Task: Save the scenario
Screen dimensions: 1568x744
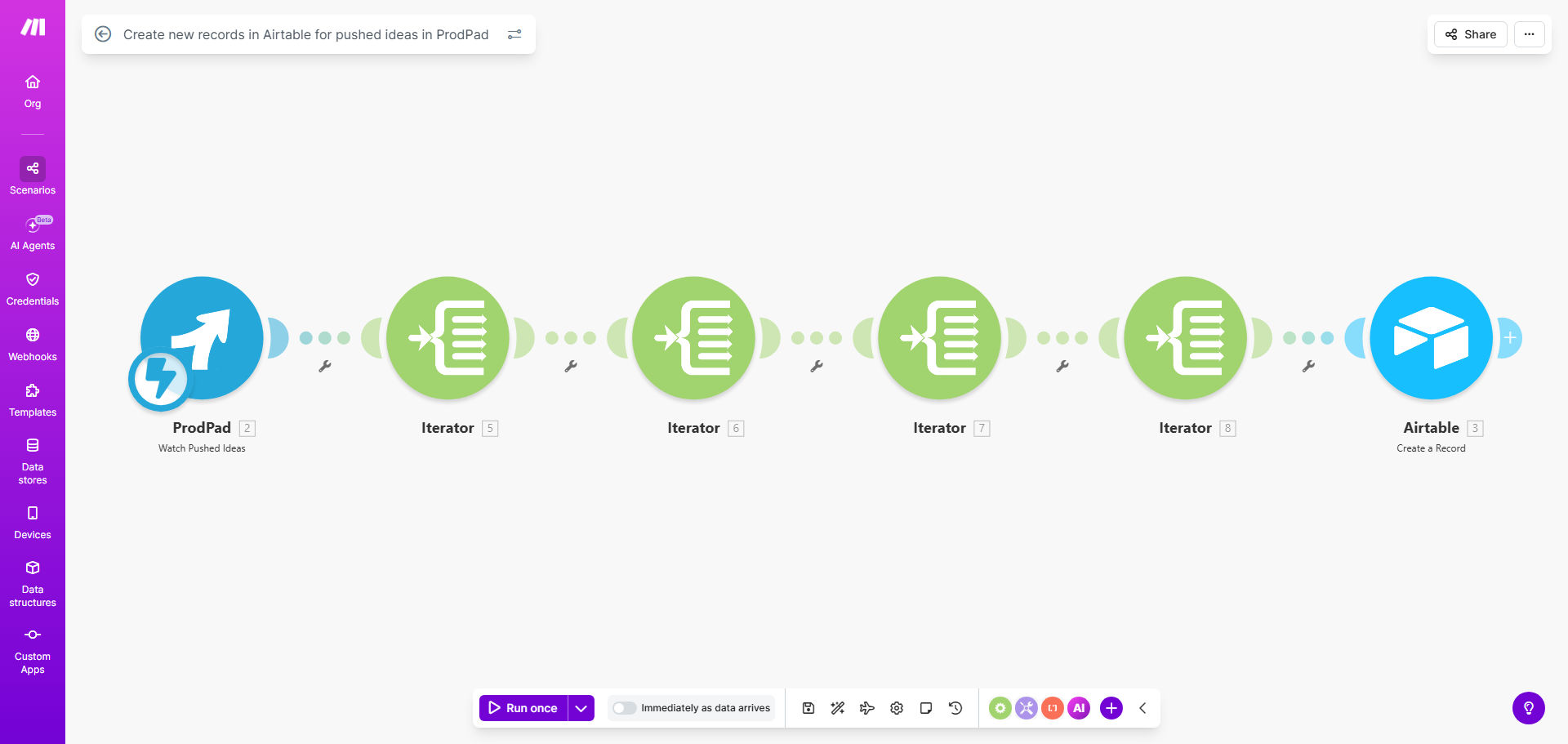Action: [808, 708]
